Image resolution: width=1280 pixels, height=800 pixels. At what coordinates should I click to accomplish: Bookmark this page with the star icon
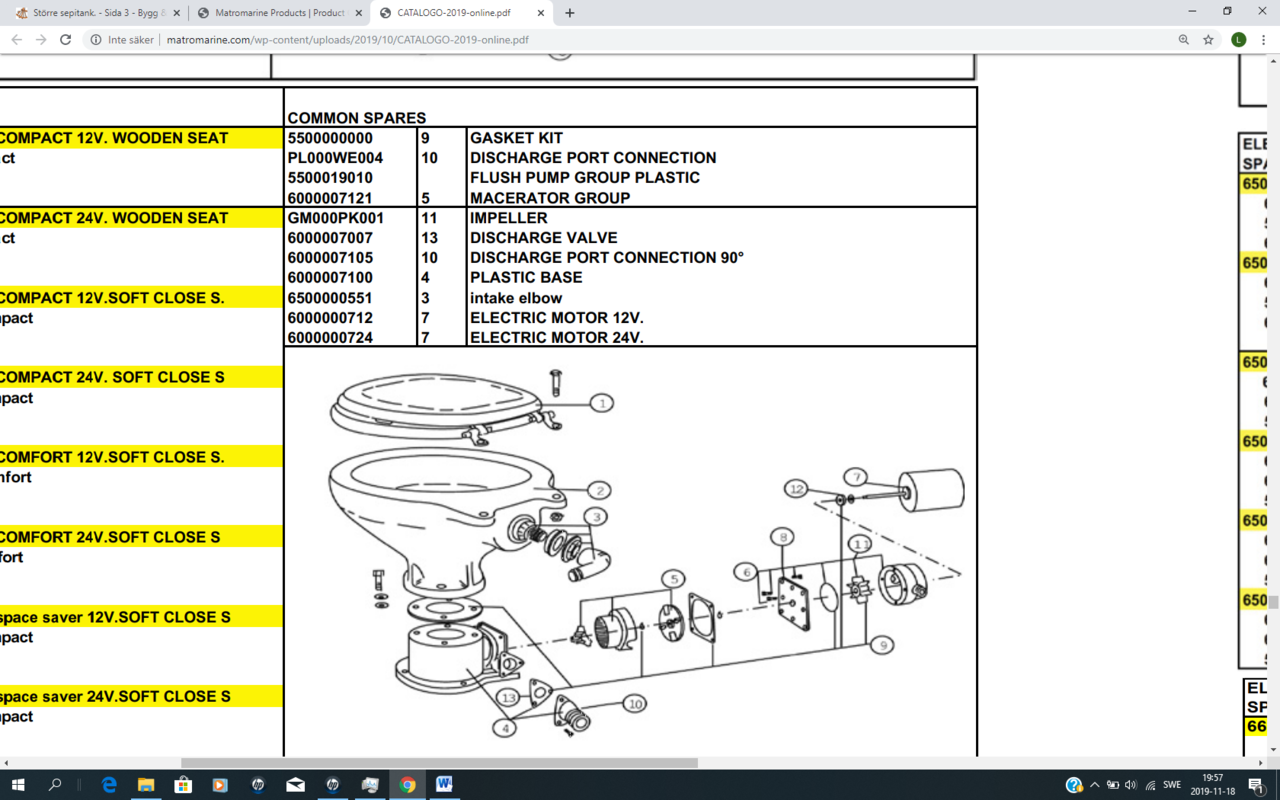pos(1208,40)
